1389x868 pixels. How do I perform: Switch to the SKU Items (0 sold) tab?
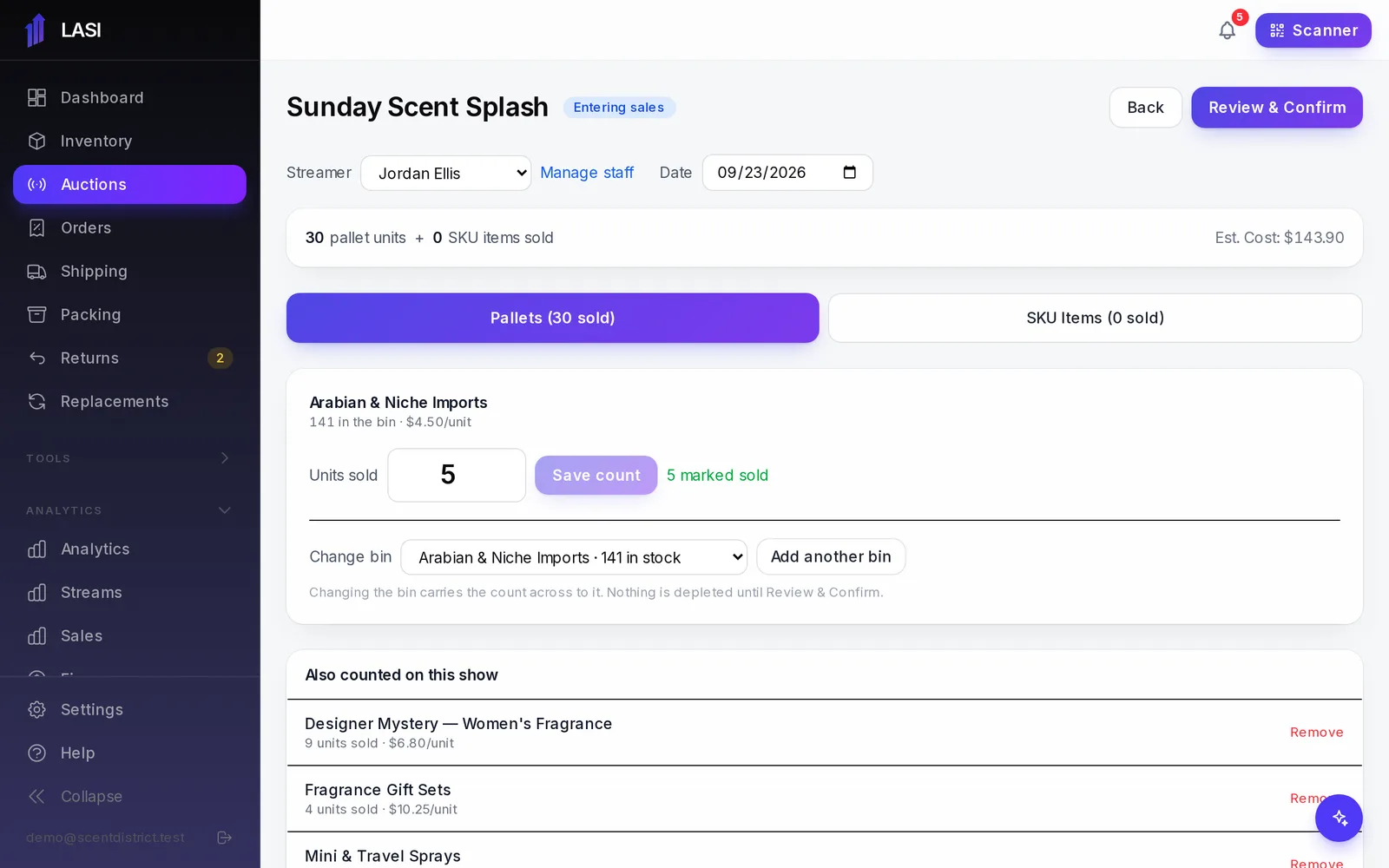(1095, 318)
